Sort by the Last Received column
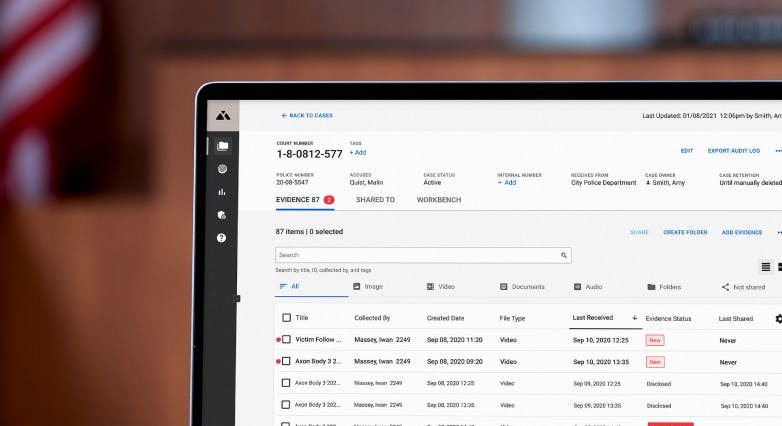This screenshot has height=426, width=782. tap(592, 318)
